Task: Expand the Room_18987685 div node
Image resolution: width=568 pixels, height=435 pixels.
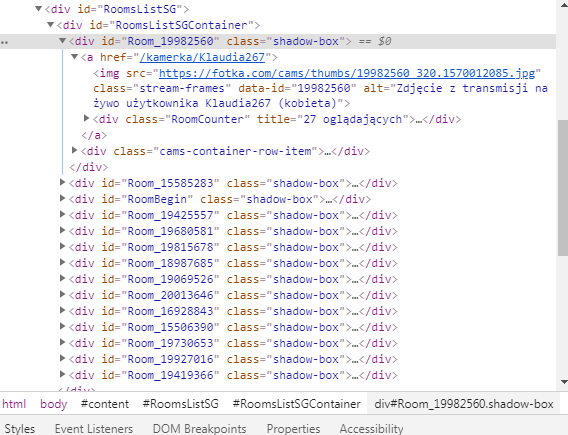Action: point(62,262)
